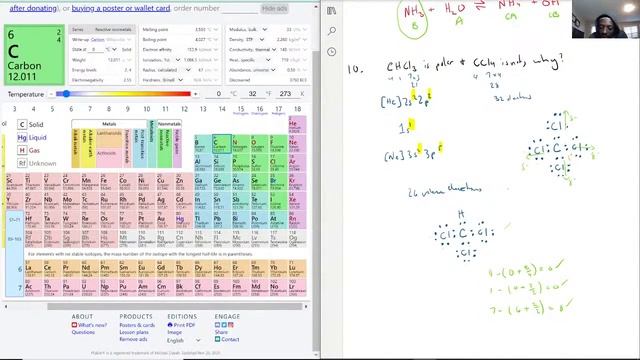The image size is (640, 360).
Task: Click the Temperature slider plus button
Action: [x=196, y=94]
